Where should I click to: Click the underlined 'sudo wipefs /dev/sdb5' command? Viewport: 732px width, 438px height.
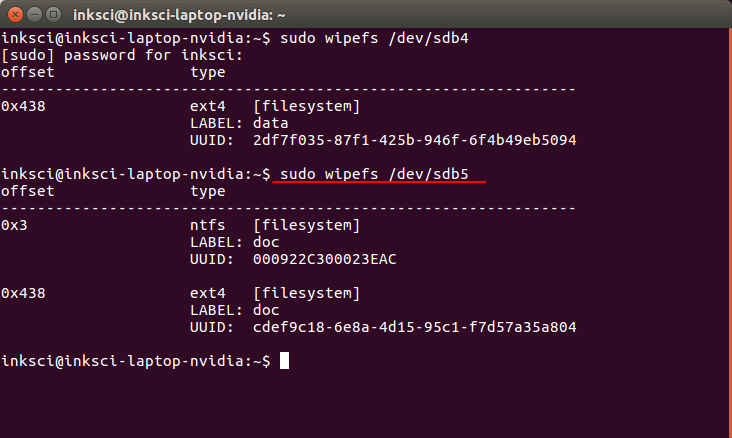377,174
